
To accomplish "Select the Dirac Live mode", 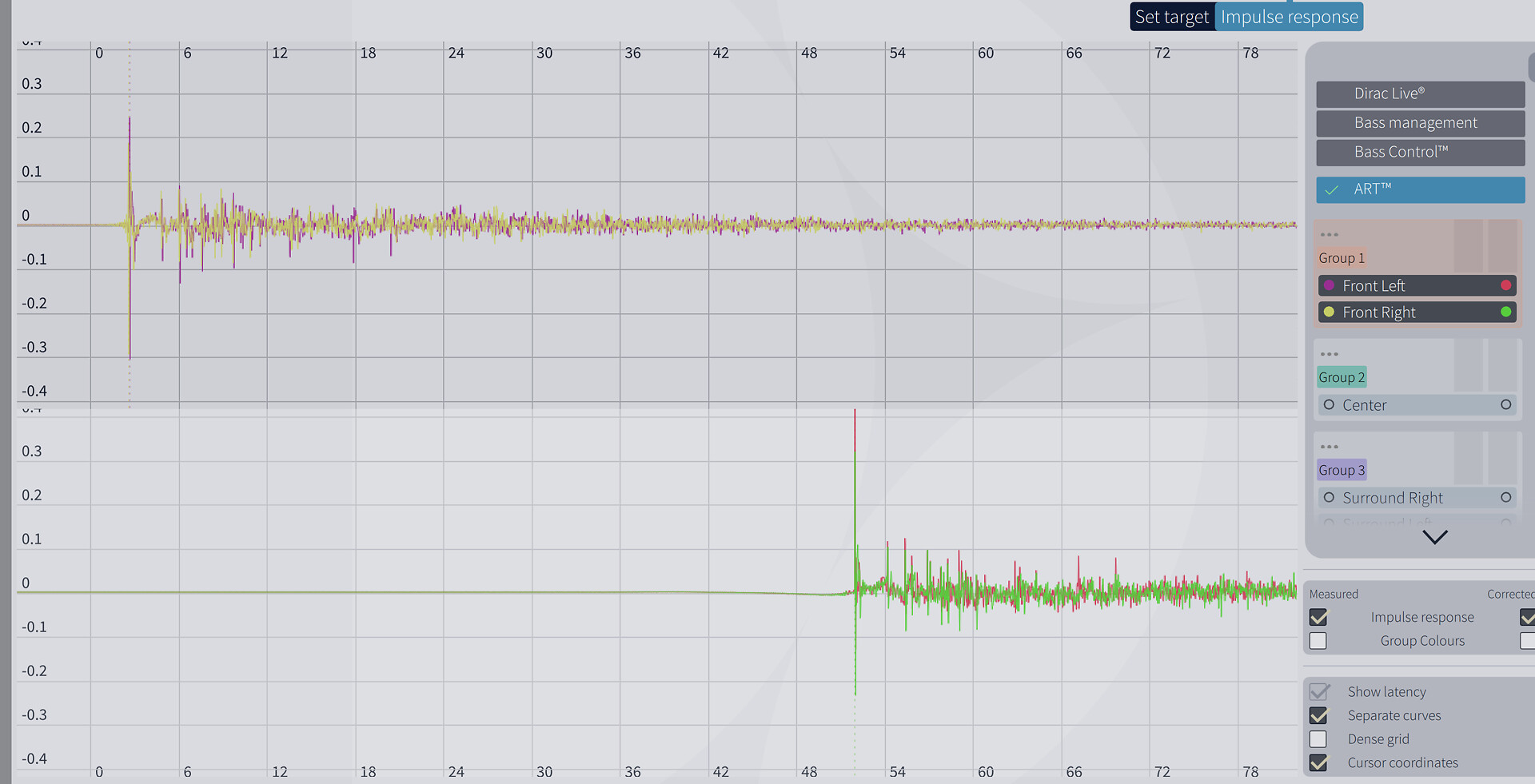I will 1421,94.
